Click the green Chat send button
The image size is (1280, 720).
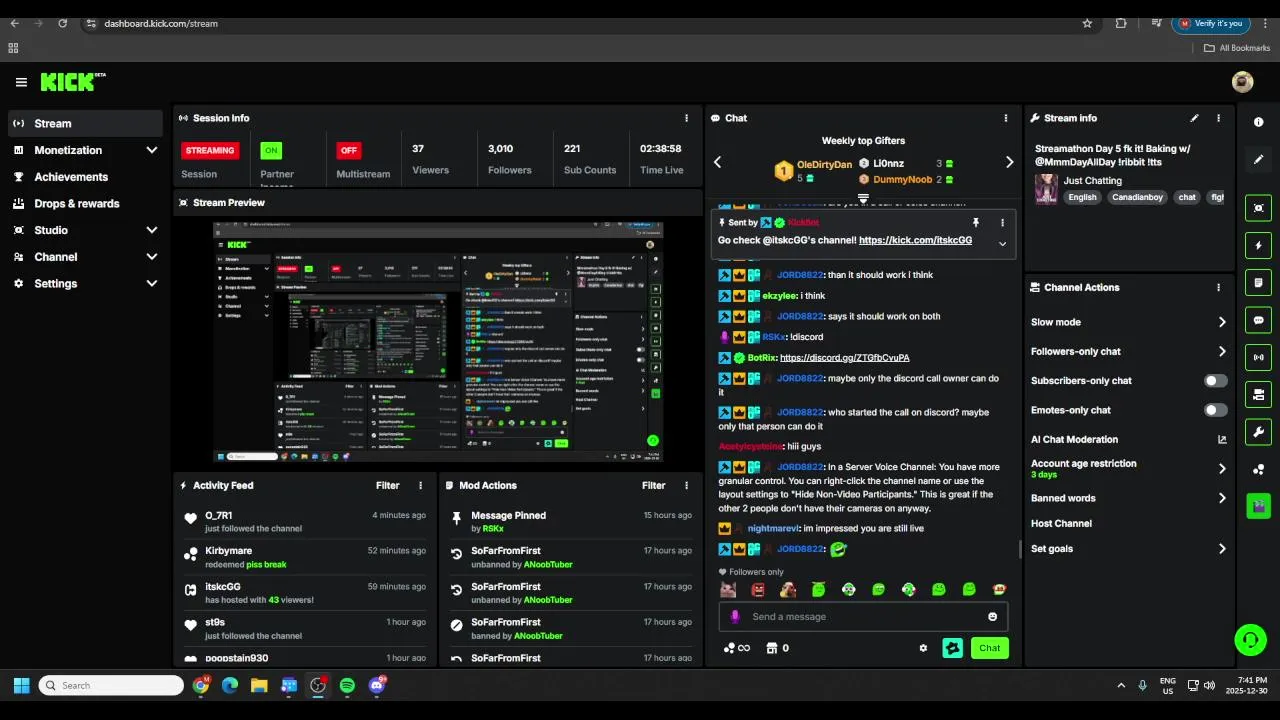[990, 648]
